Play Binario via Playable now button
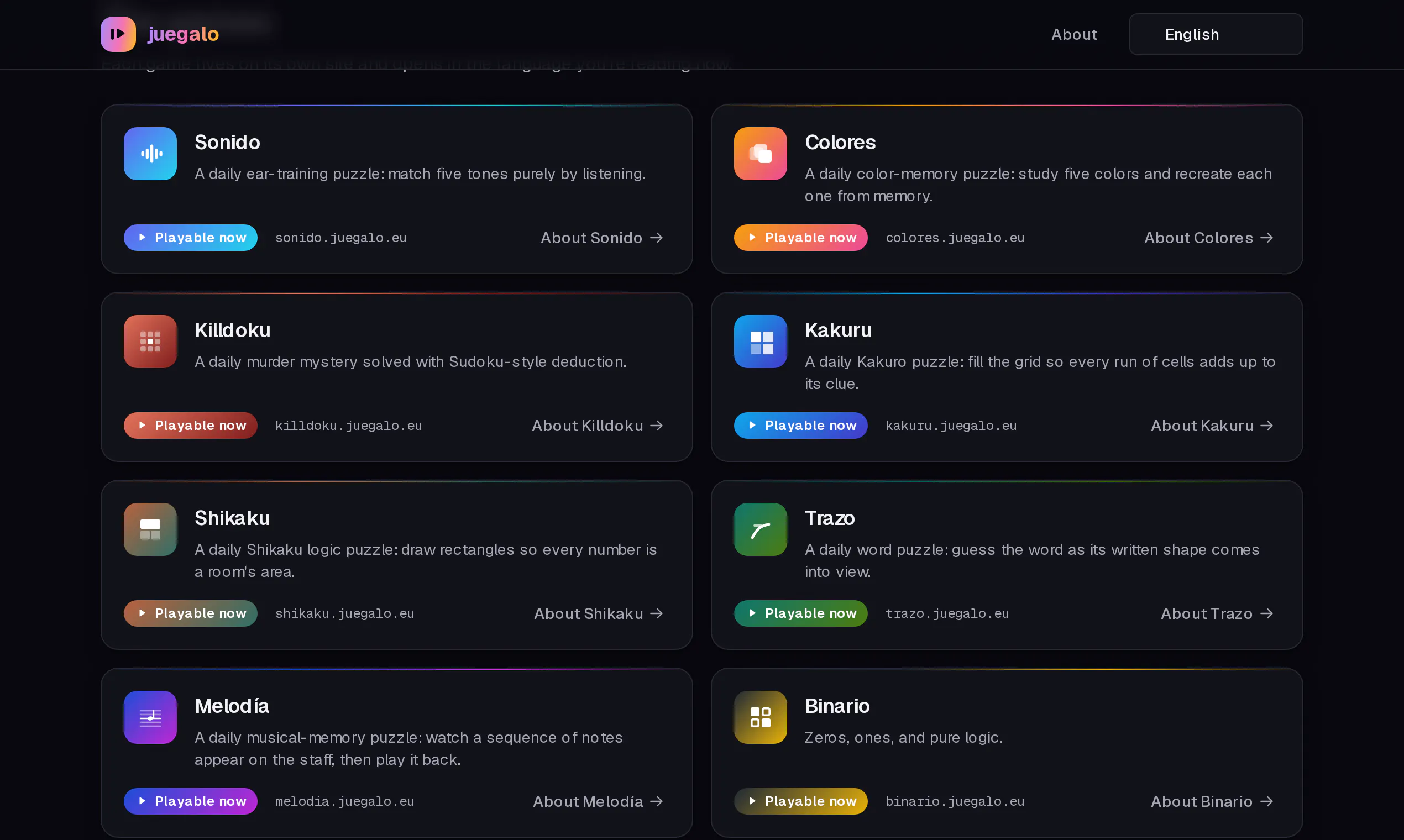The height and width of the screenshot is (840, 1404). pyautogui.click(x=800, y=801)
